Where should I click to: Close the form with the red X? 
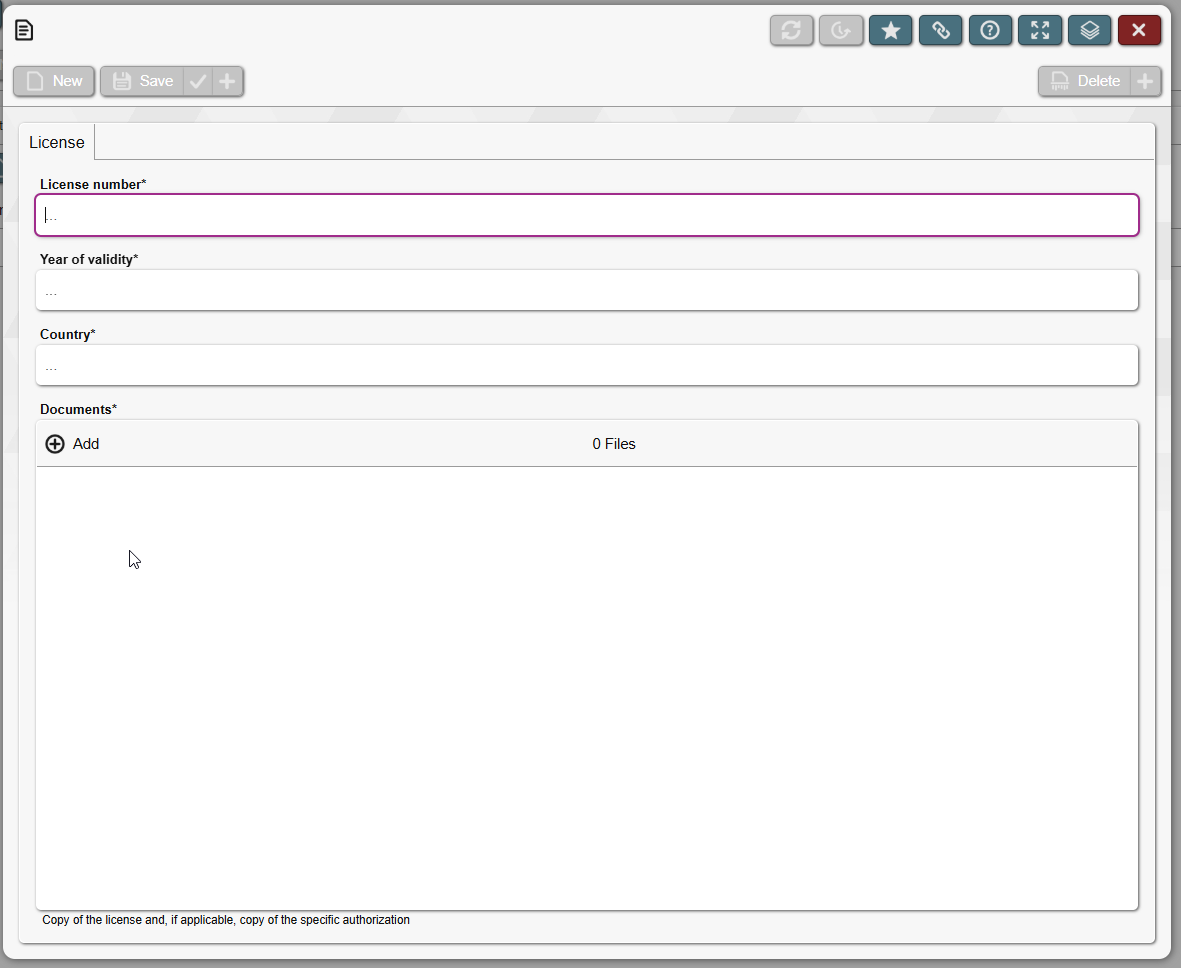point(1139,31)
